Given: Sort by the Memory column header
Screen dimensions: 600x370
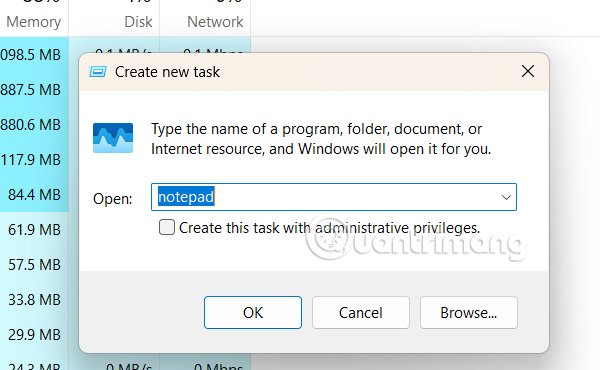Looking at the screenshot, I should tap(34, 22).
